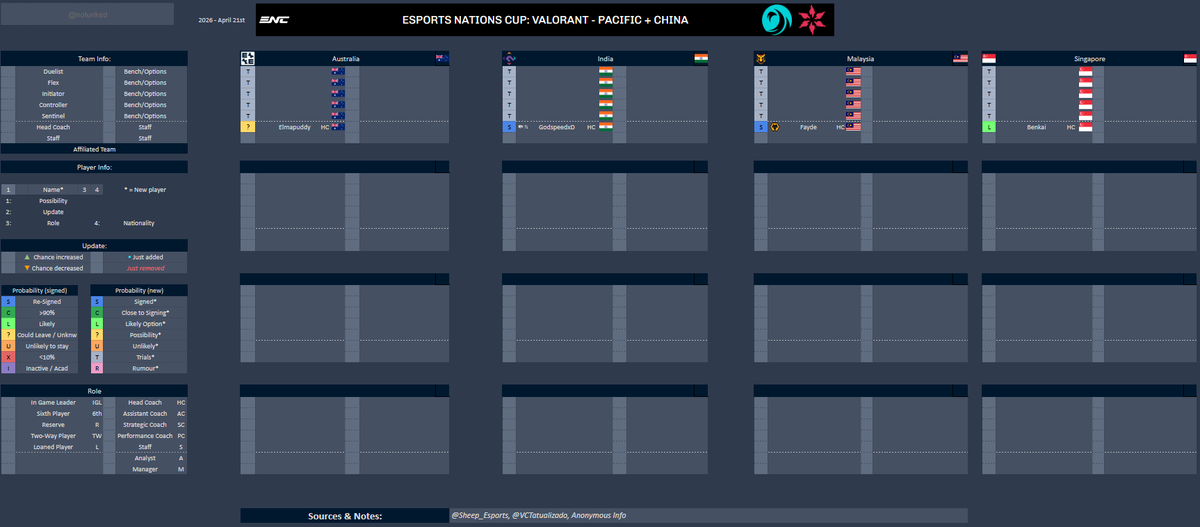Click the Close to Signing* label
Image resolution: width=1200 pixels, height=527 pixels.
click(145, 312)
